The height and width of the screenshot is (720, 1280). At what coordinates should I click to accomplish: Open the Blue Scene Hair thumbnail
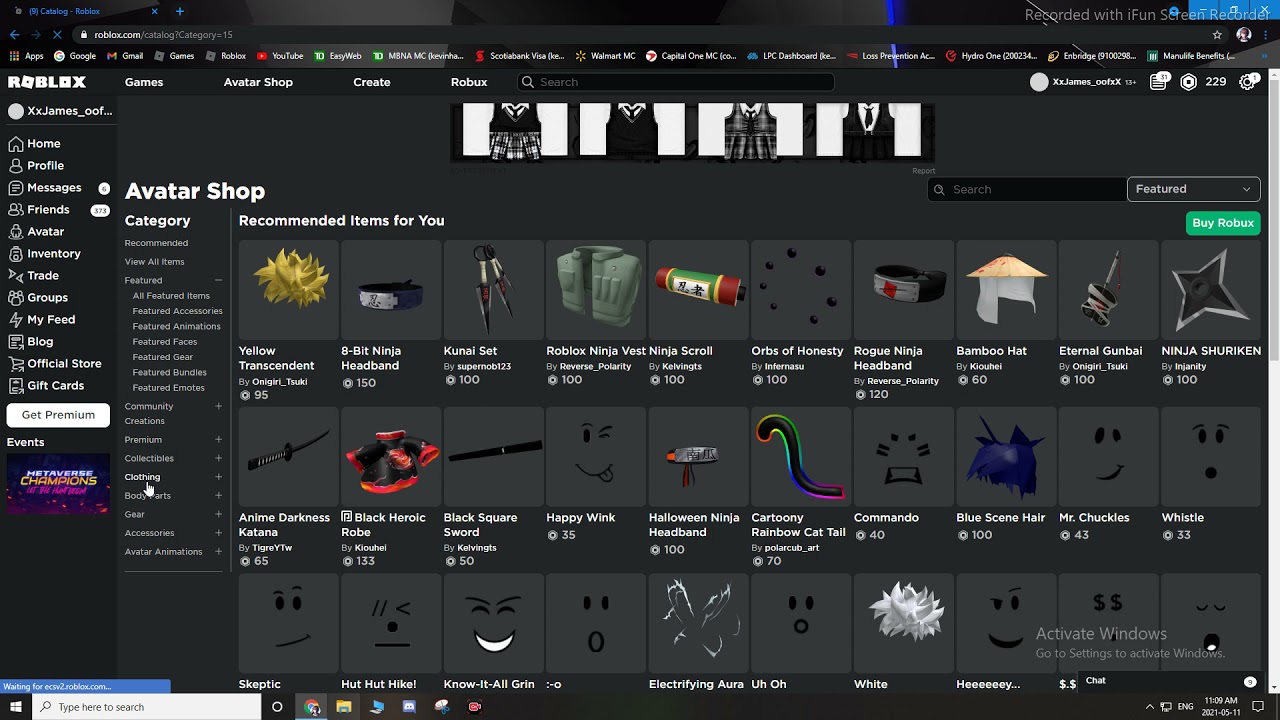(1005, 457)
